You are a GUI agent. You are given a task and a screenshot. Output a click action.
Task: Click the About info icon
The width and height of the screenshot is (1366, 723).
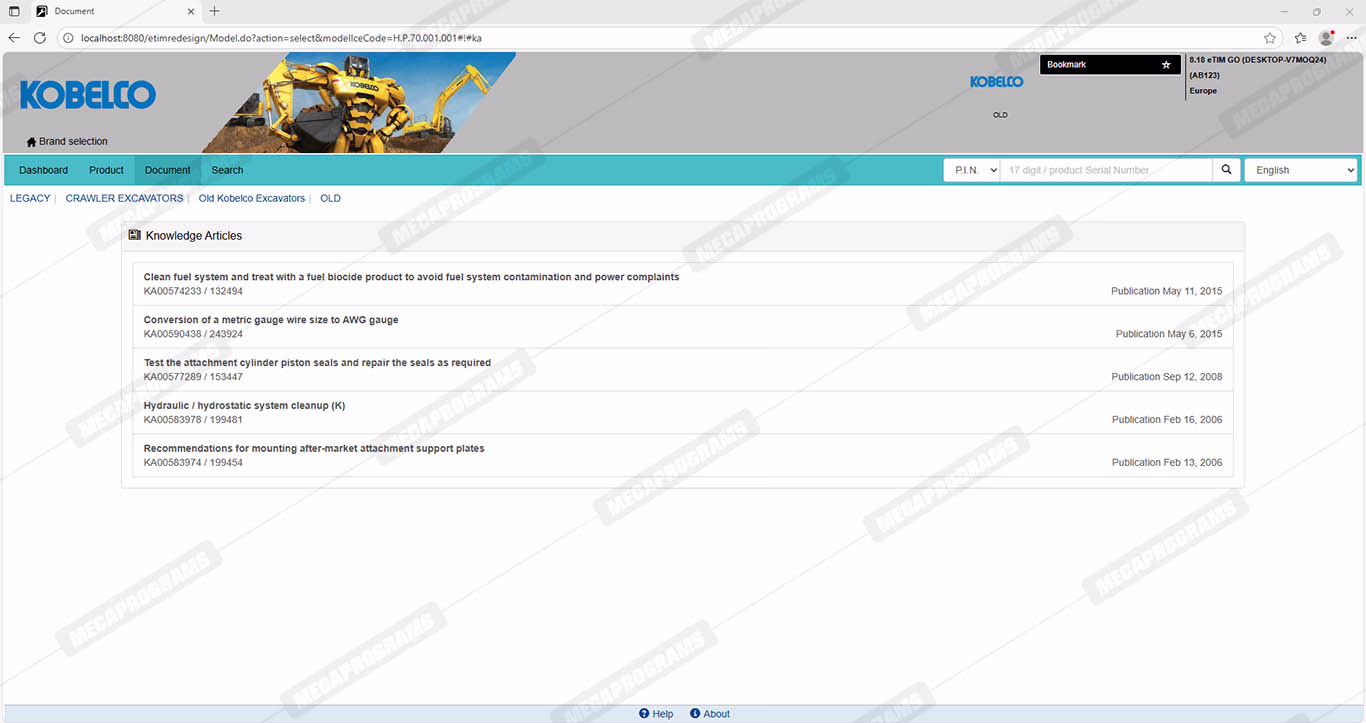[x=695, y=714]
